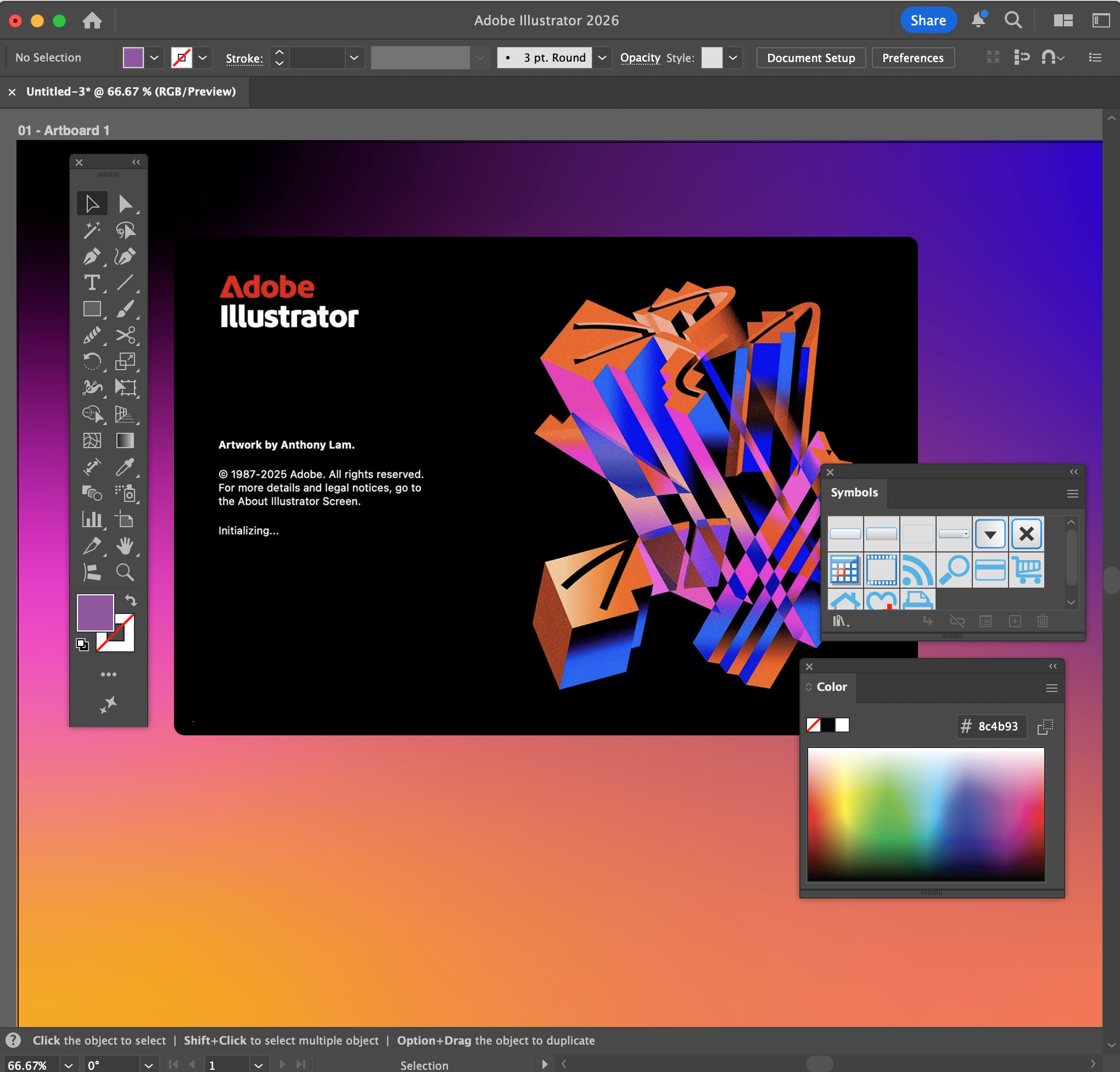Select the Magic Wand tool
This screenshot has height=1072, width=1120.
tap(91, 230)
